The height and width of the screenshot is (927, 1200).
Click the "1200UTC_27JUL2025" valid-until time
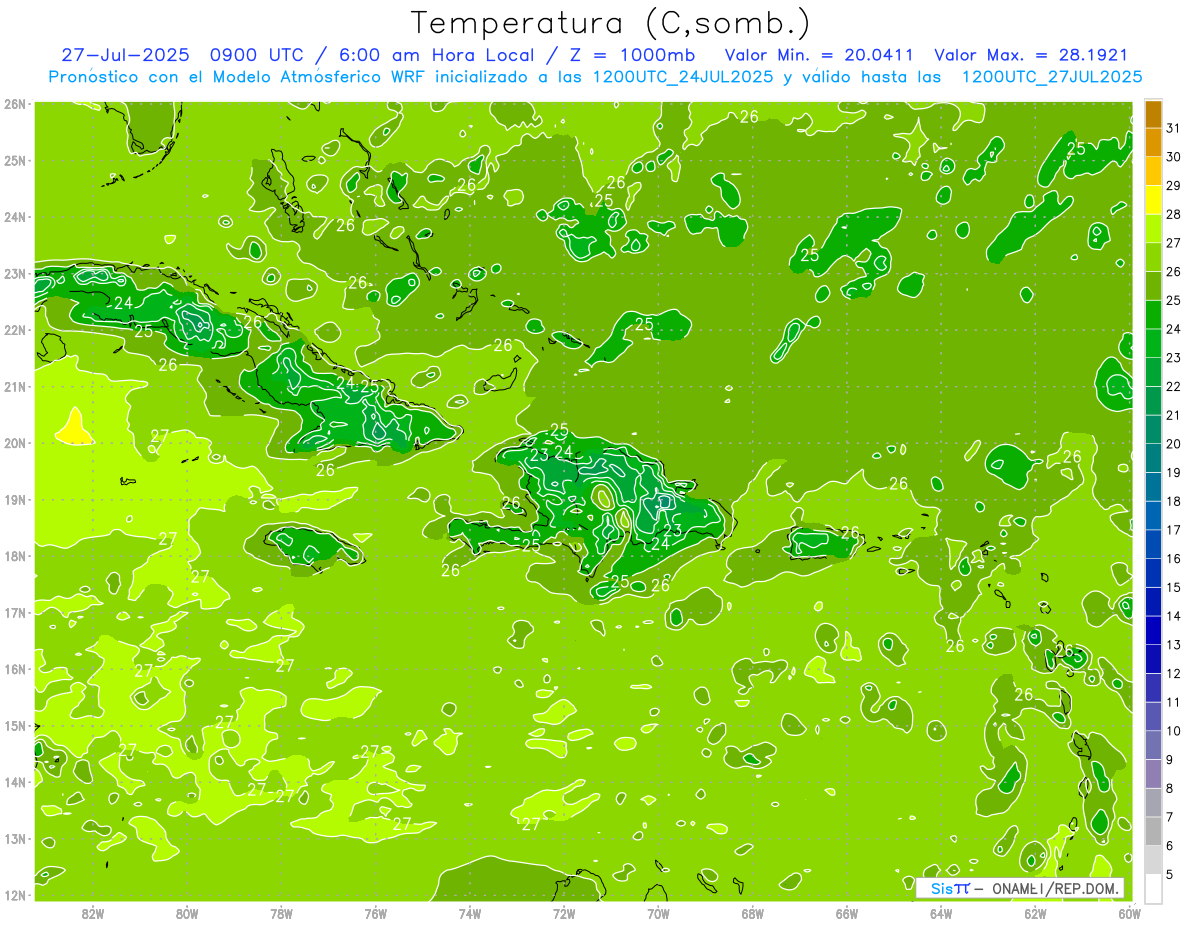pos(1052,77)
